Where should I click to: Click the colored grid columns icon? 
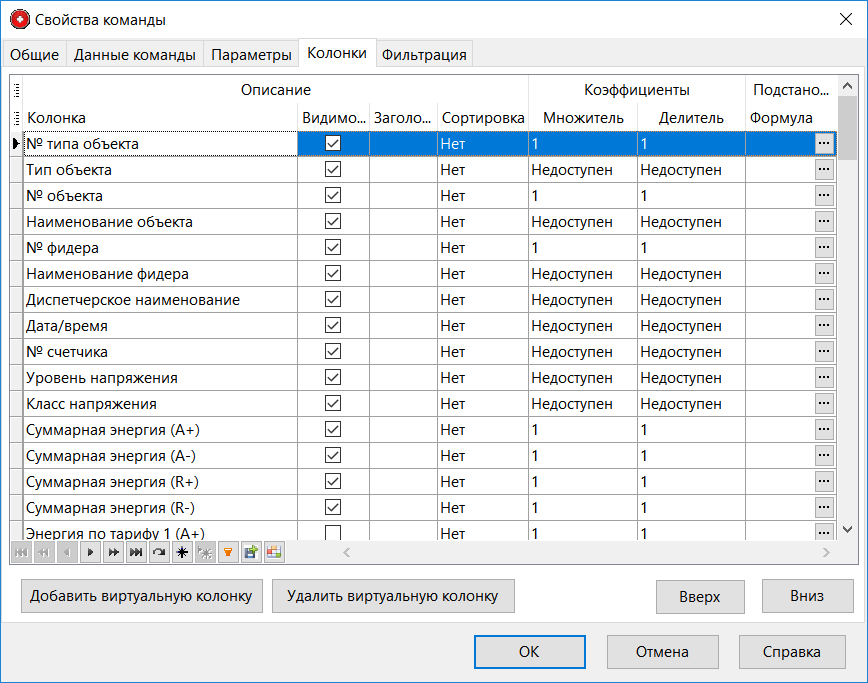[273, 551]
